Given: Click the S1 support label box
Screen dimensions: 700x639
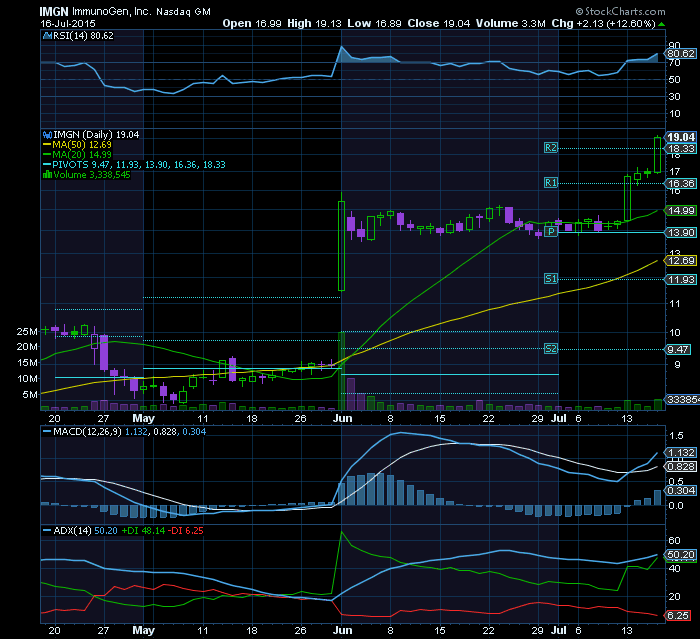Looking at the screenshot, I should (551, 279).
